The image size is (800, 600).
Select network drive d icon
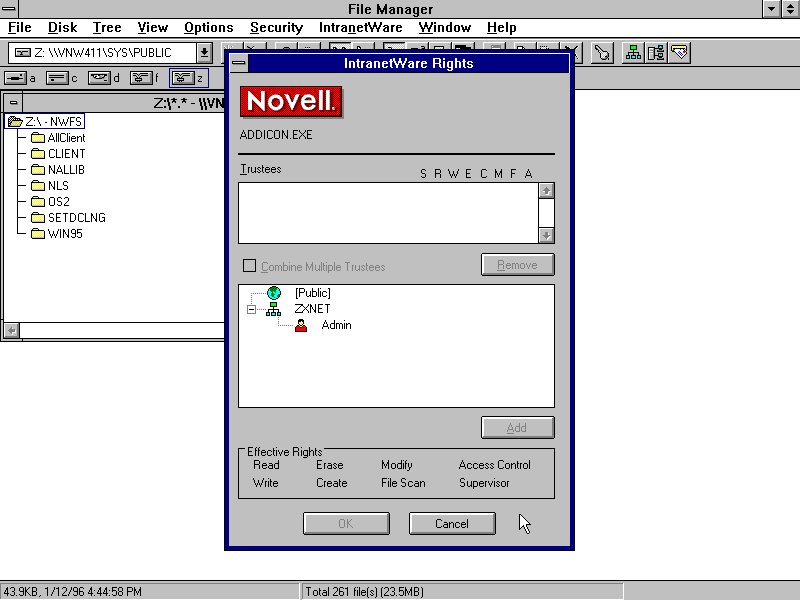(x=99, y=78)
